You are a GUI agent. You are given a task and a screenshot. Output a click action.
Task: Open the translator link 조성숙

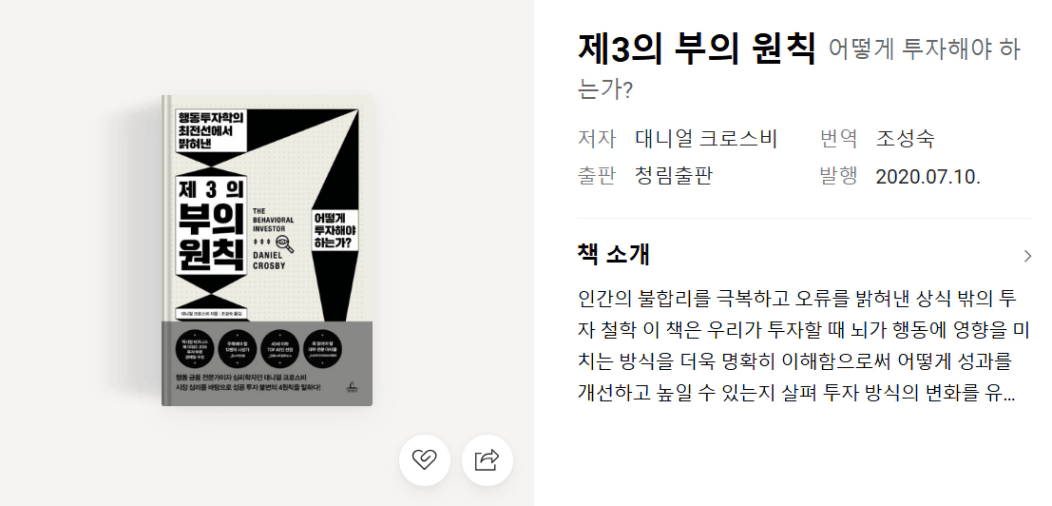coord(904,138)
